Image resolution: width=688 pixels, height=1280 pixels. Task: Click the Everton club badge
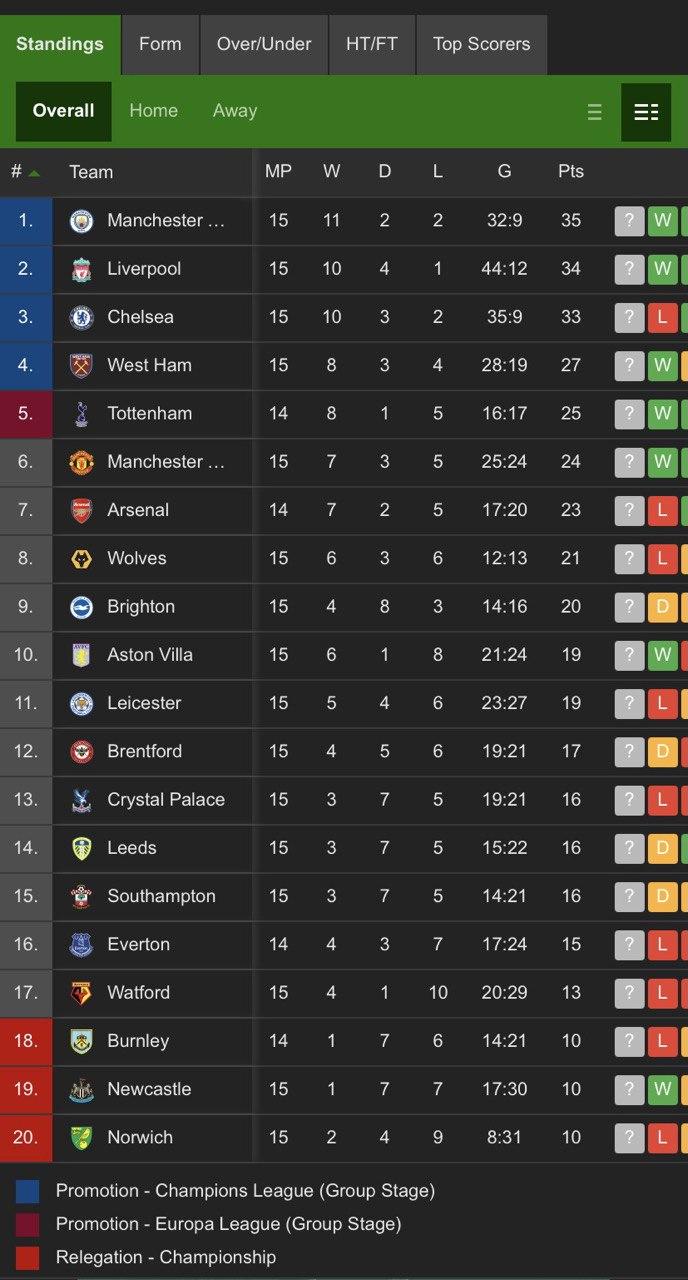81,944
